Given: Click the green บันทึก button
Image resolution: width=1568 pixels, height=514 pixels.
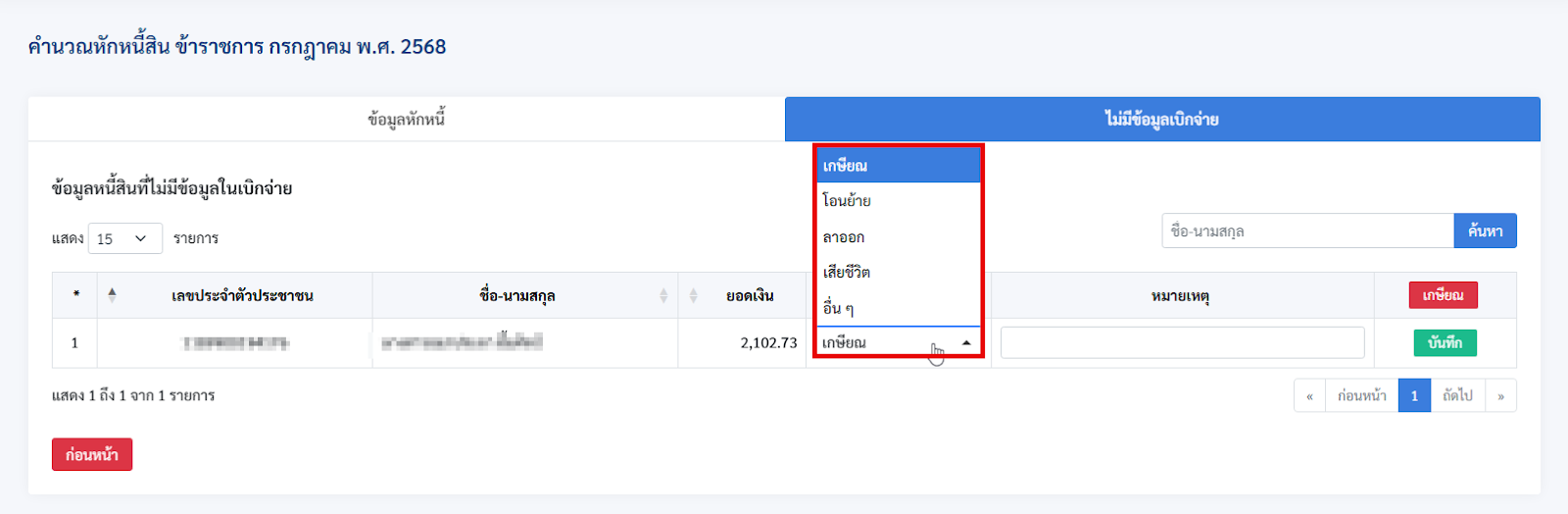Looking at the screenshot, I should click(x=1445, y=342).
